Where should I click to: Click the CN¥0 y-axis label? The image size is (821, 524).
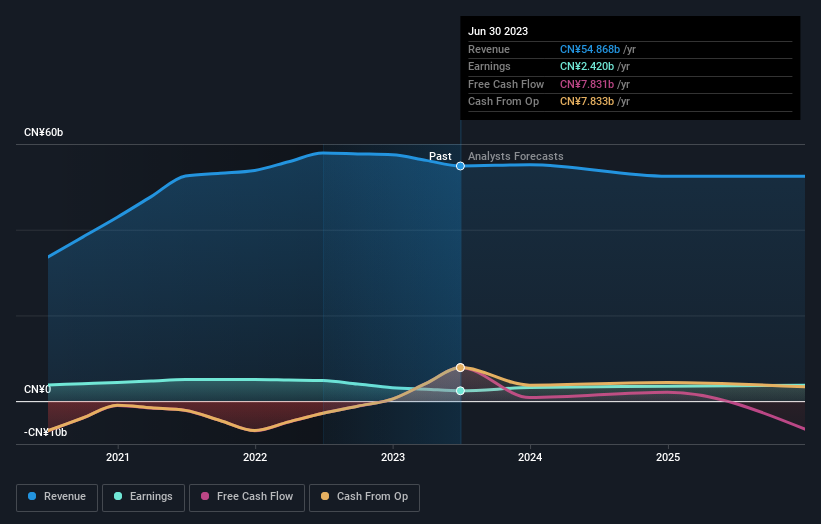37,389
